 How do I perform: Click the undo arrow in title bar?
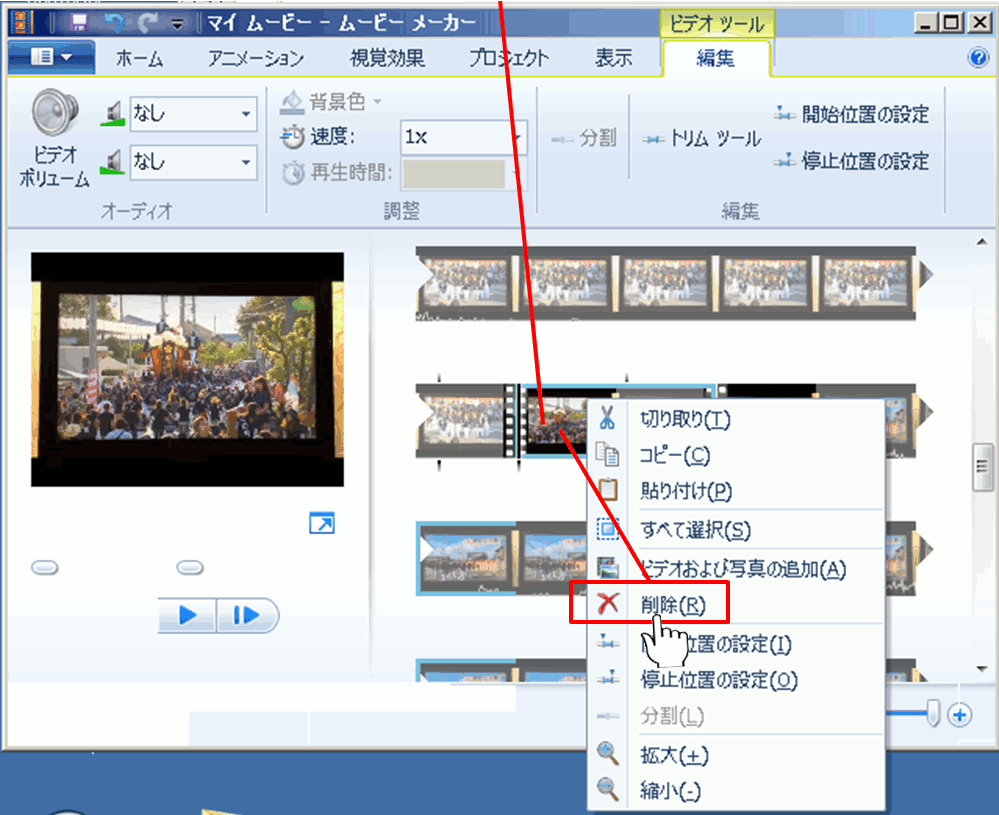click(x=112, y=22)
